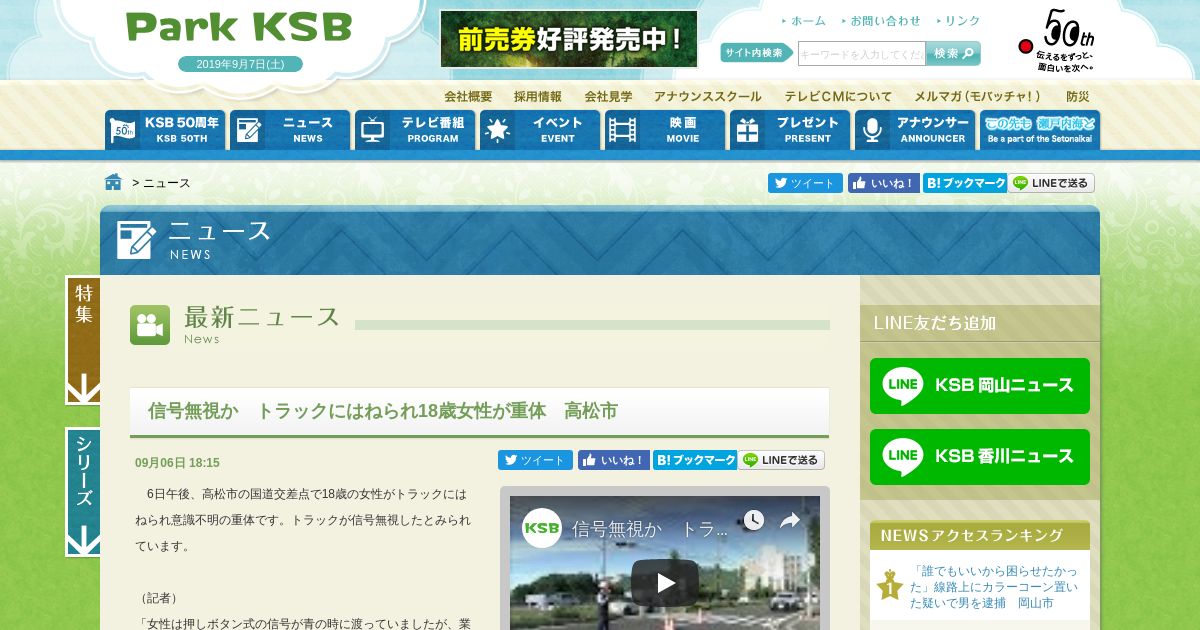Click top LINEで送る button

point(1052,183)
